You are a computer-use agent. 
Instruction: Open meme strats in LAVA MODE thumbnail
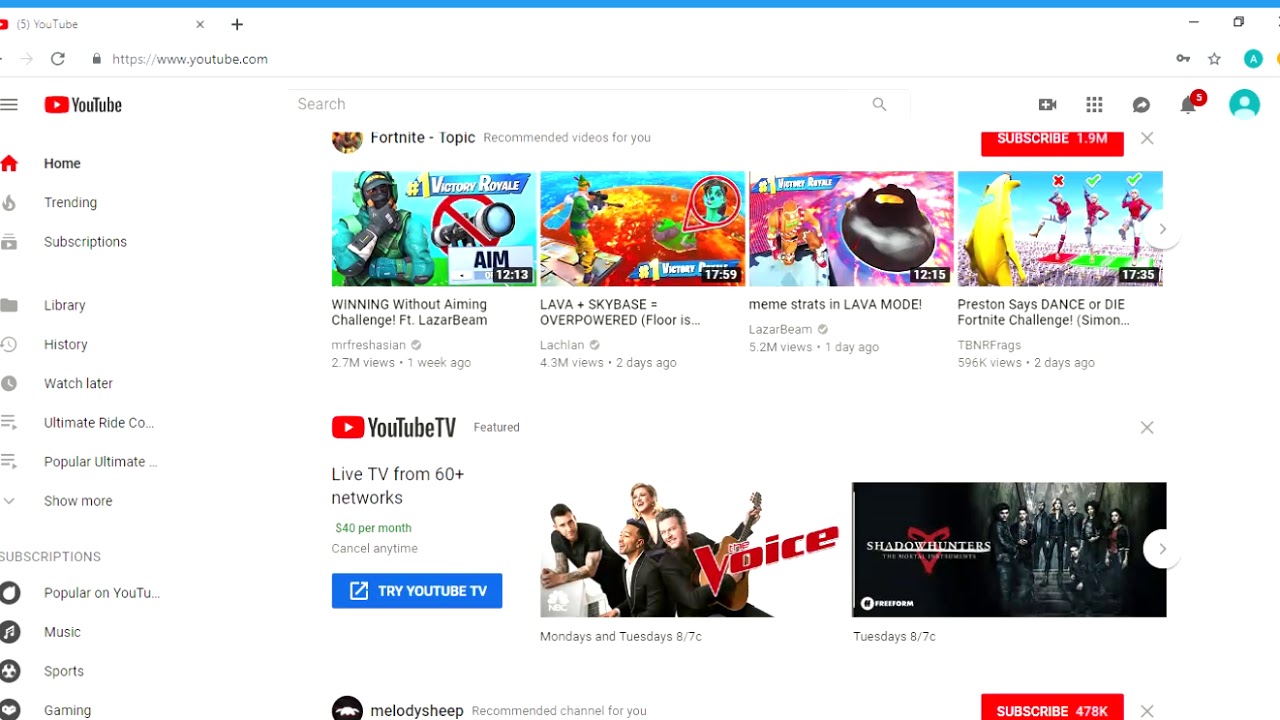[x=851, y=229]
